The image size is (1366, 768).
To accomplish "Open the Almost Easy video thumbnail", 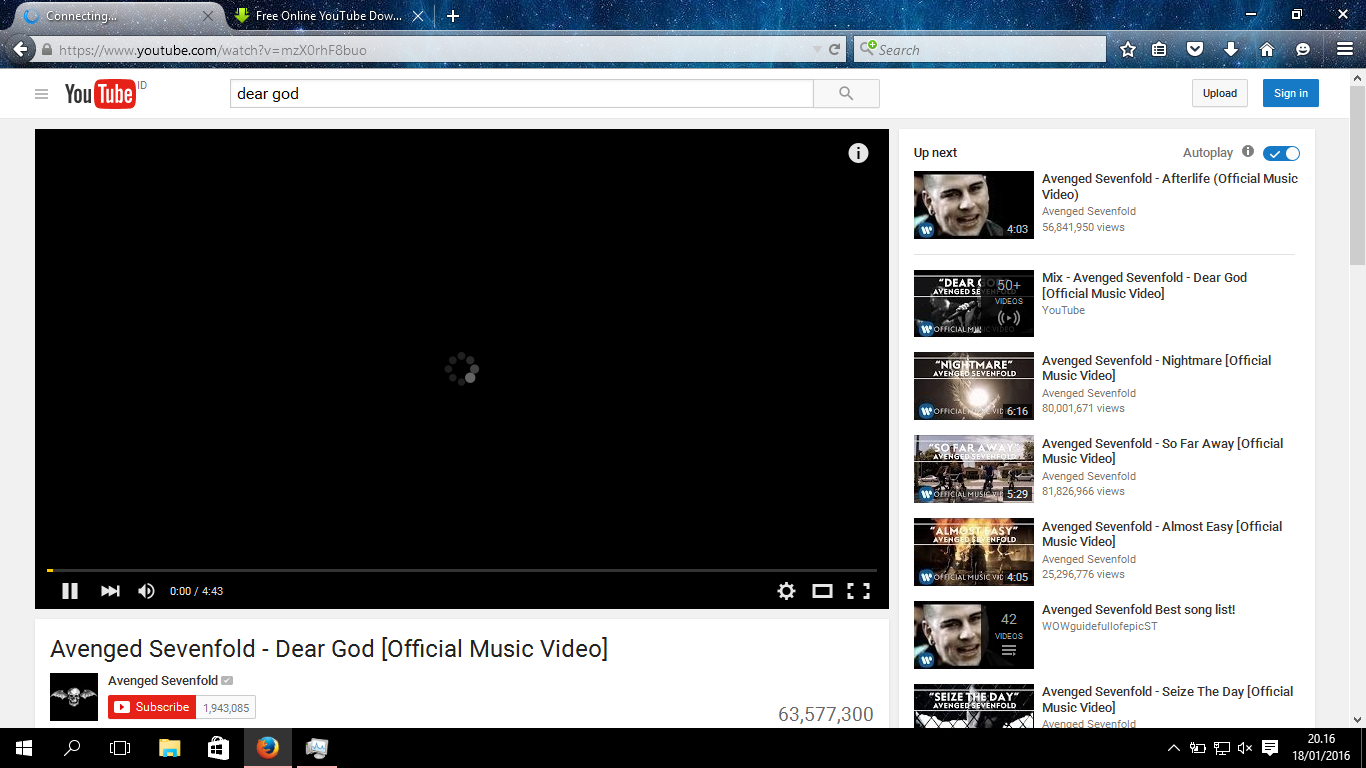I will point(973,552).
